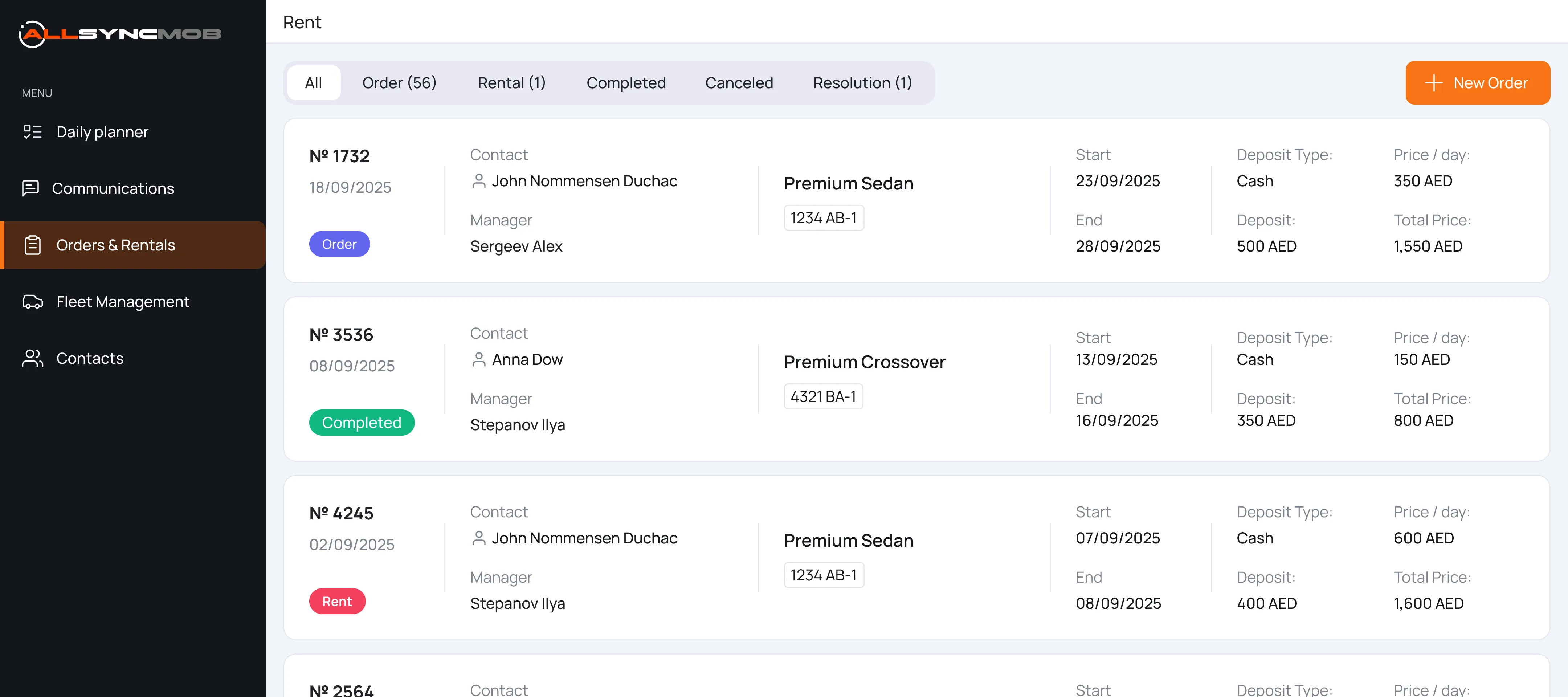The width and height of the screenshot is (1568, 697).
Task: Filter by the Canceled tab
Action: click(x=739, y=83)
